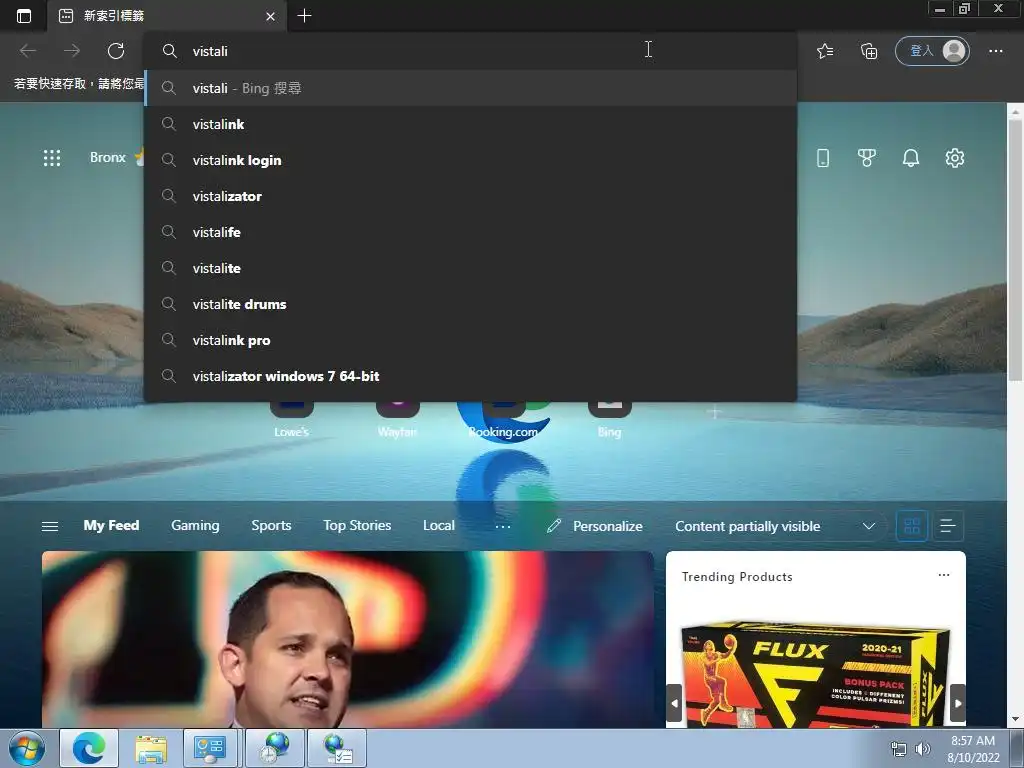The width and height of the screenshot is (1024, 768).
Task: Open the main news story thumbnail
Action: [347, 639]
